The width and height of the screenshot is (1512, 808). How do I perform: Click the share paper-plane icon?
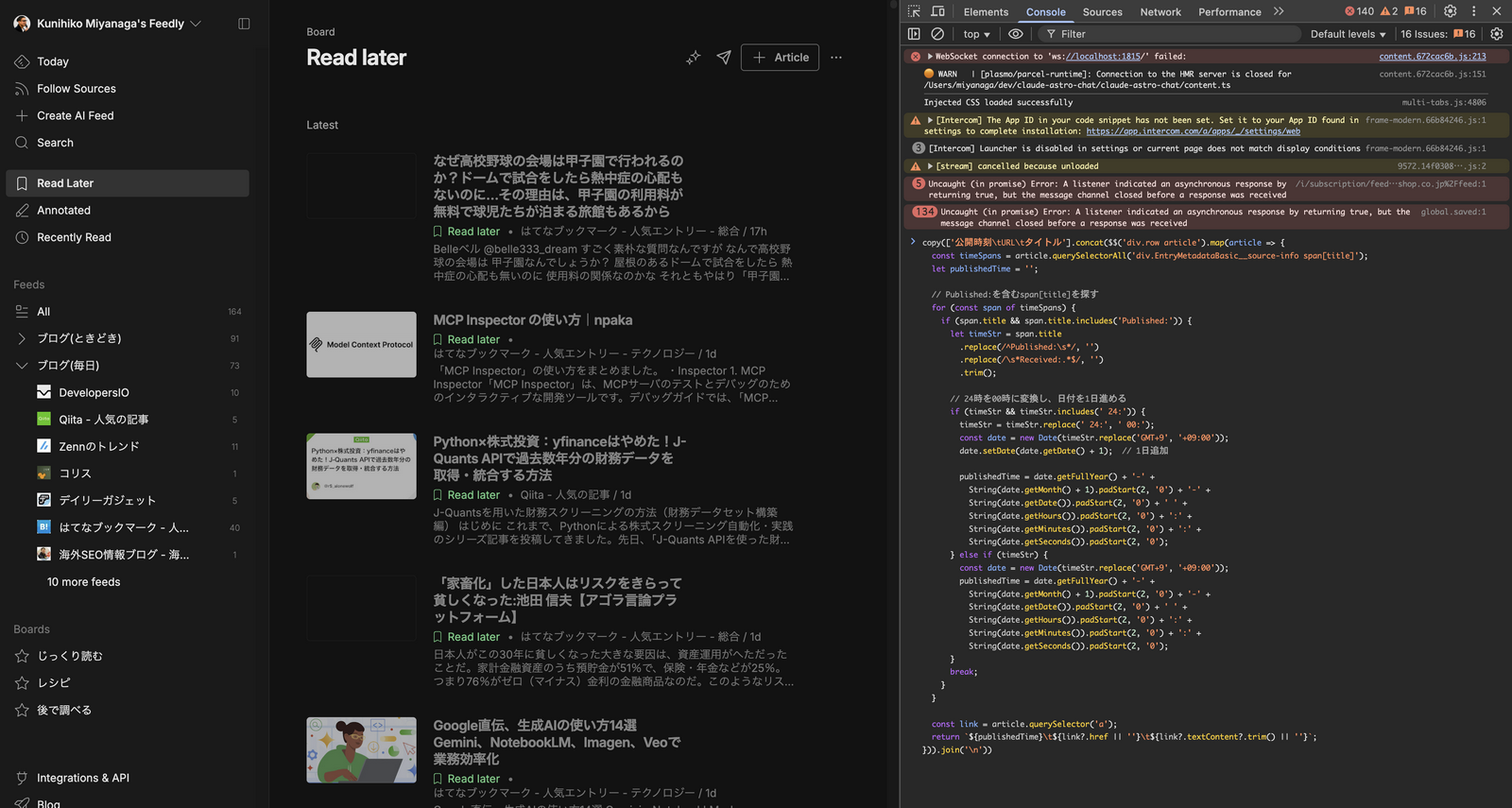[724, 58]
